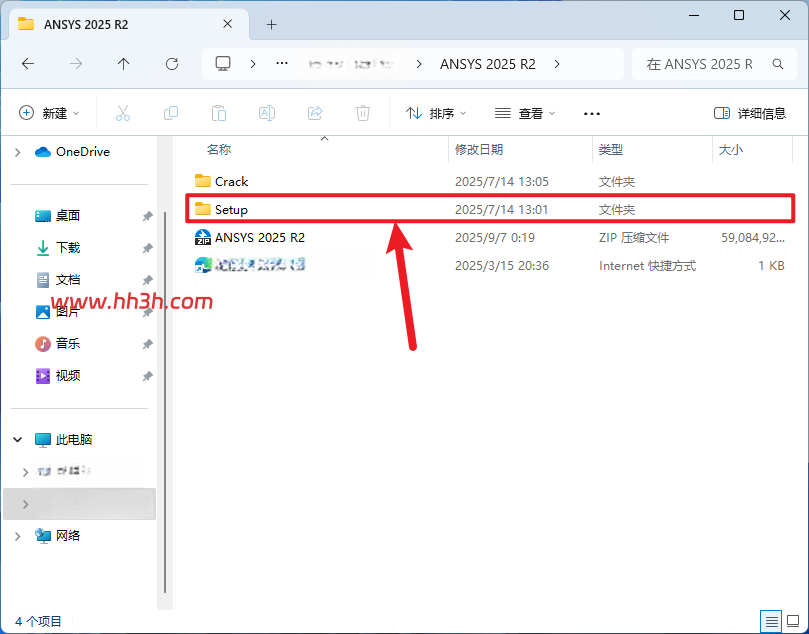Click the Internet shortcut file icon

click(203, 265)
